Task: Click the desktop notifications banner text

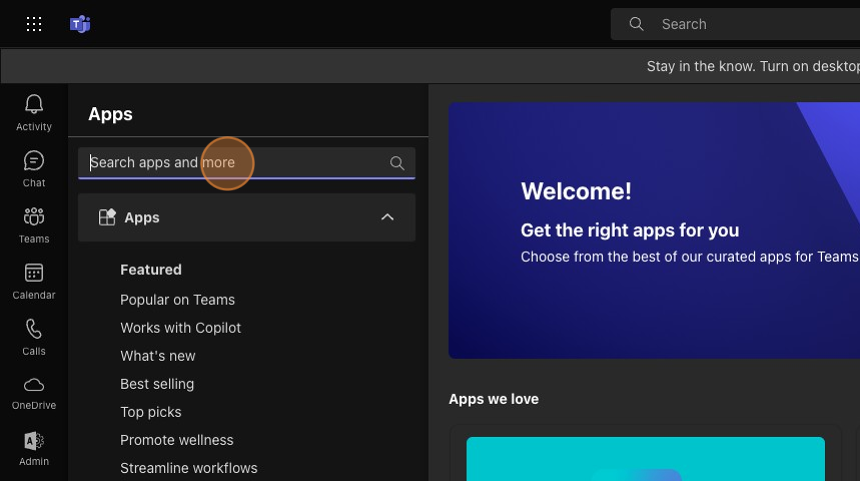Action: 753,66
